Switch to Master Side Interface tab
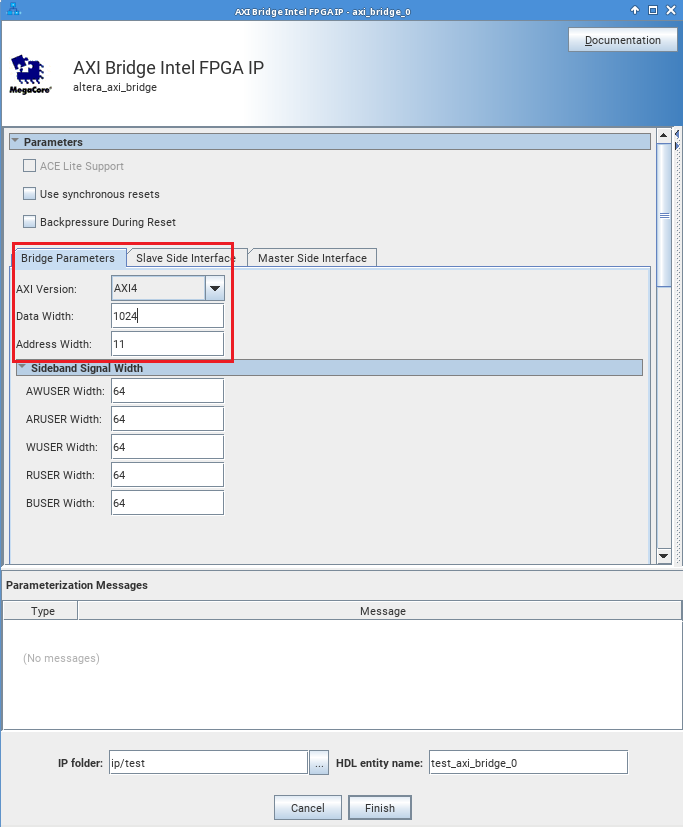This screenshot has height=827, width=683. (x=312, y=258)
